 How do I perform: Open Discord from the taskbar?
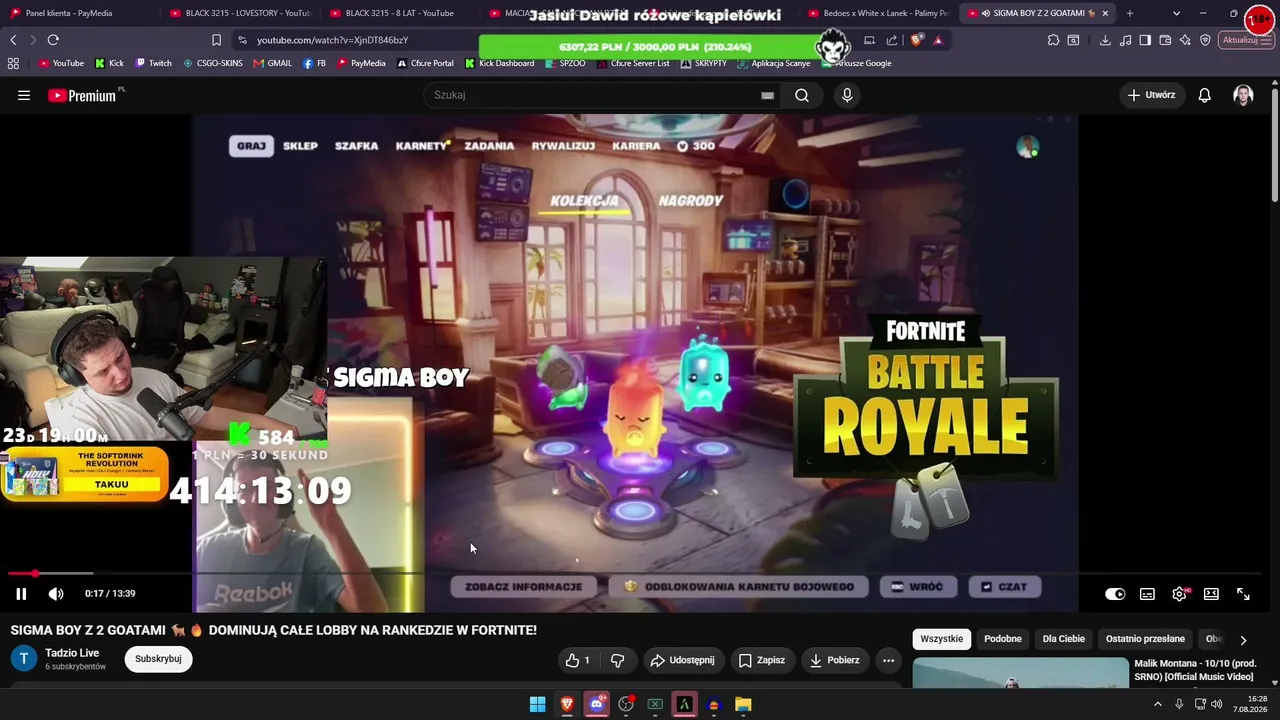click(x=597, y=704)
